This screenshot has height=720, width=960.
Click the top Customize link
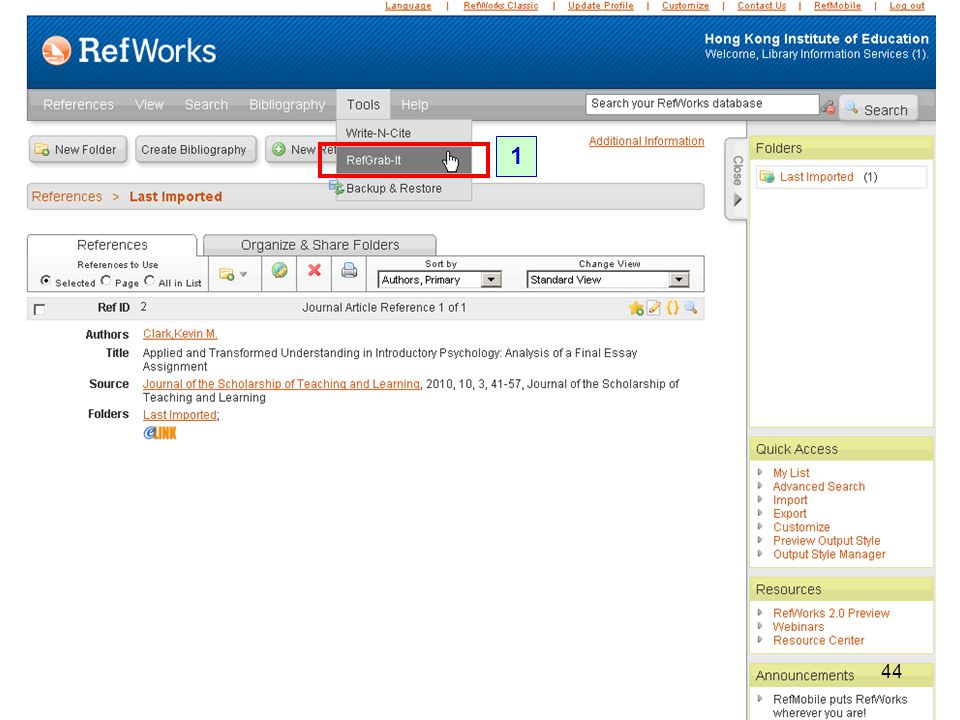[685, 6]
